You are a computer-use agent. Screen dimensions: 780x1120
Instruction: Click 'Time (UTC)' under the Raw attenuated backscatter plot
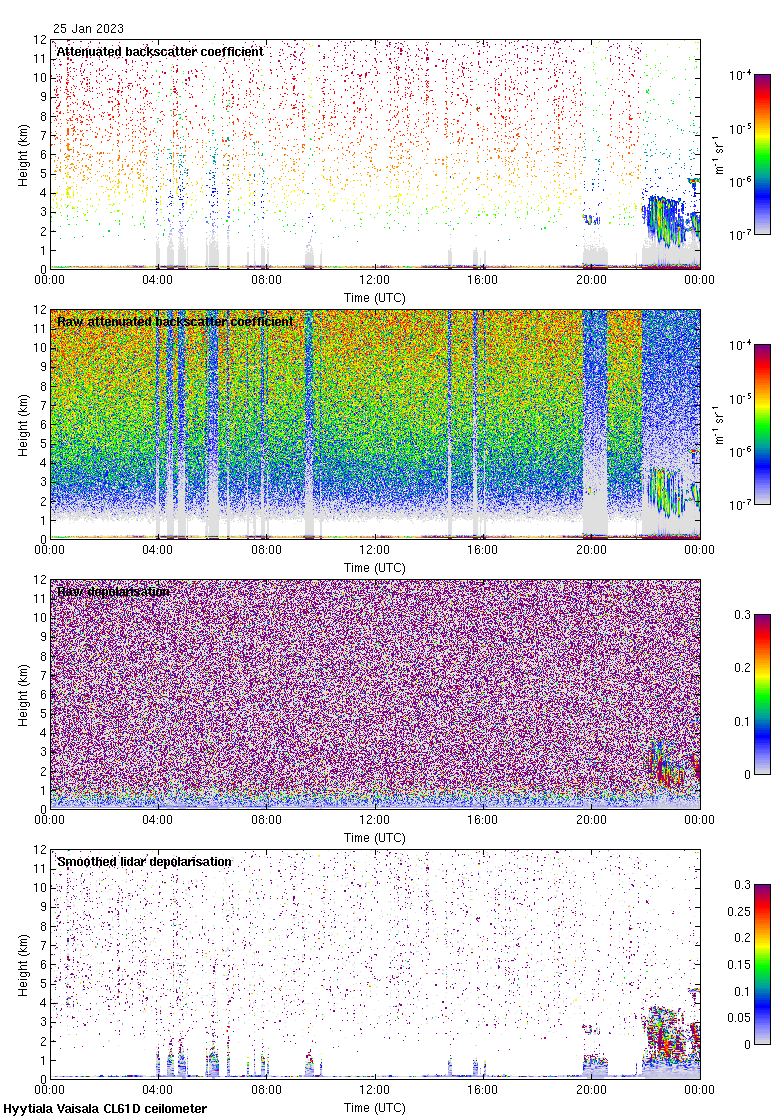tap(374, 568)
